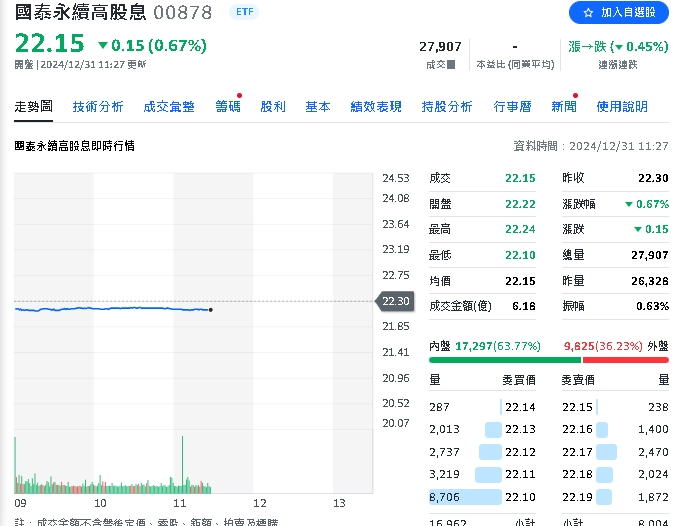Screen dimensions: 683x526
Task: Click the ask price 22.16
Action: 577,429
